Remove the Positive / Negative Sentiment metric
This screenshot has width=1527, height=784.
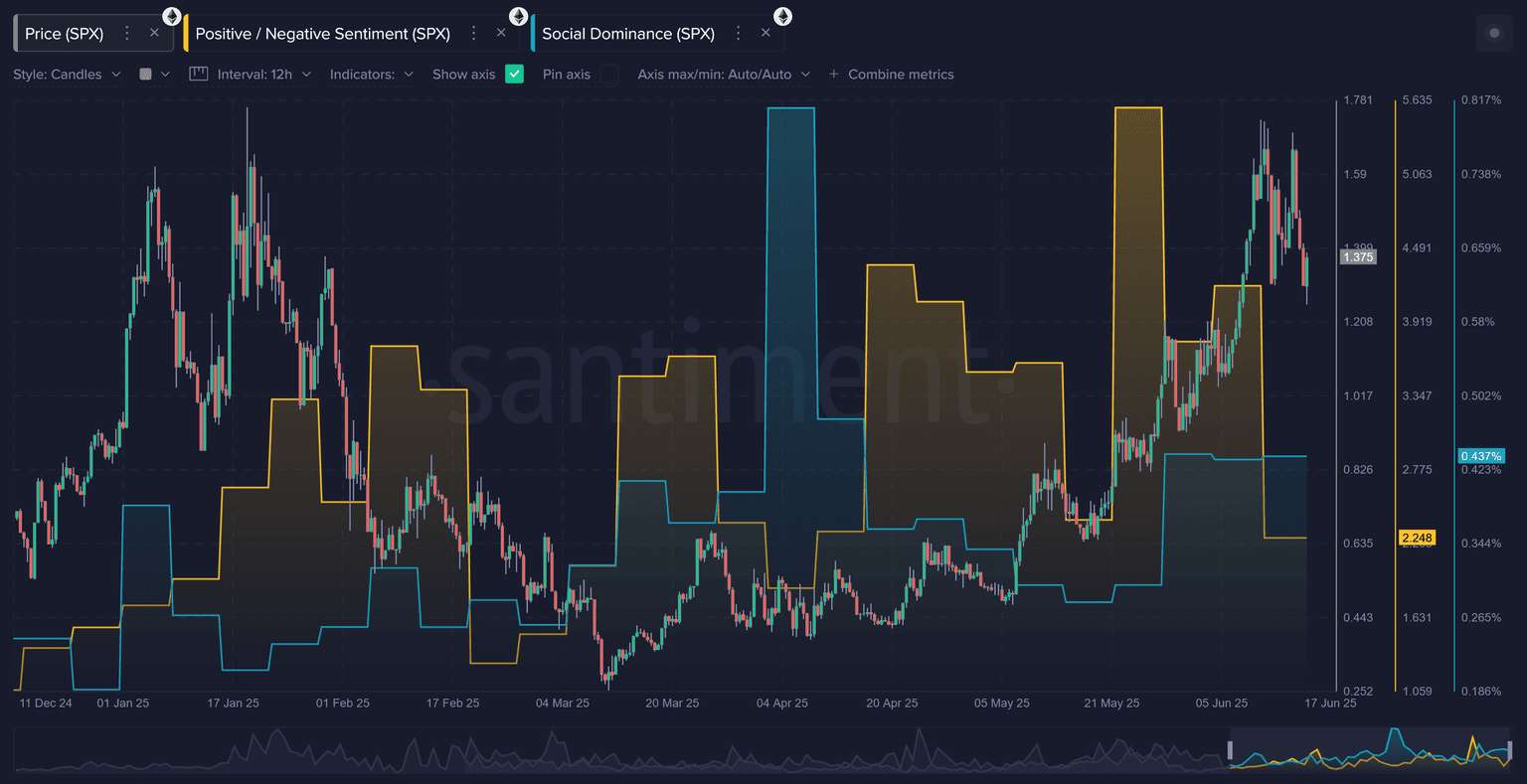[x=501, y=33]
